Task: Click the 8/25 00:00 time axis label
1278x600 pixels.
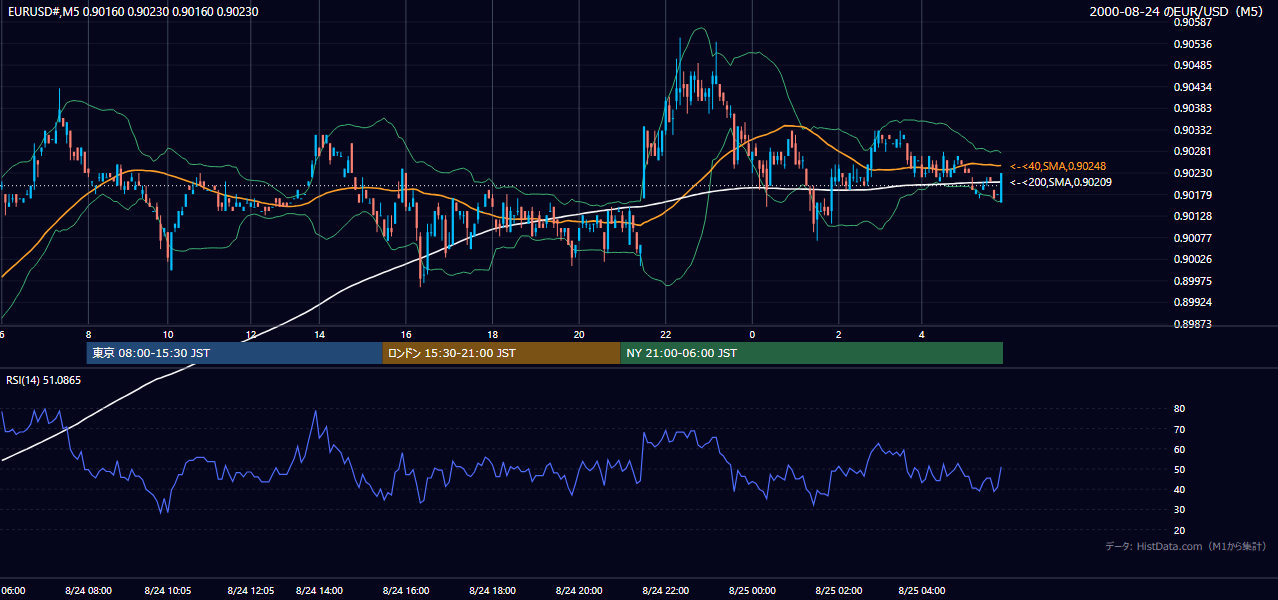Action: point(752,590)
